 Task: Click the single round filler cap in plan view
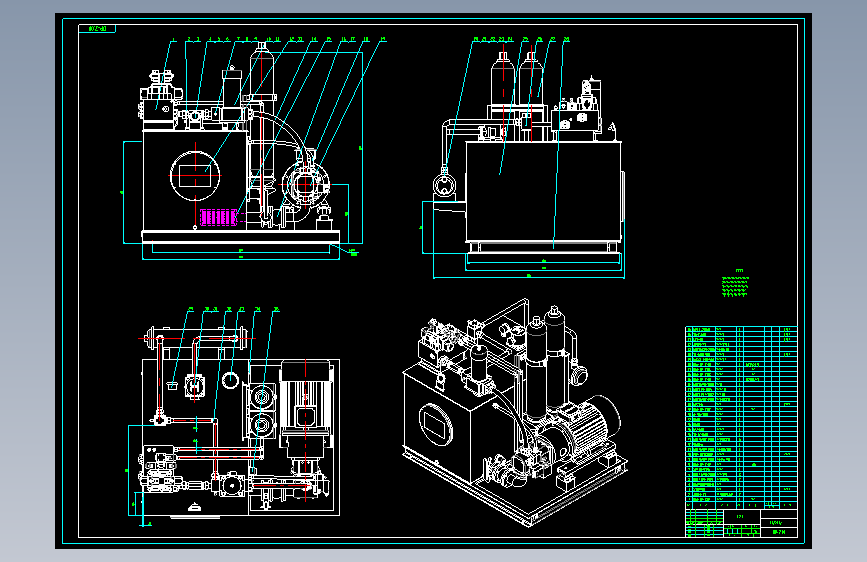(x=230, y=380)
